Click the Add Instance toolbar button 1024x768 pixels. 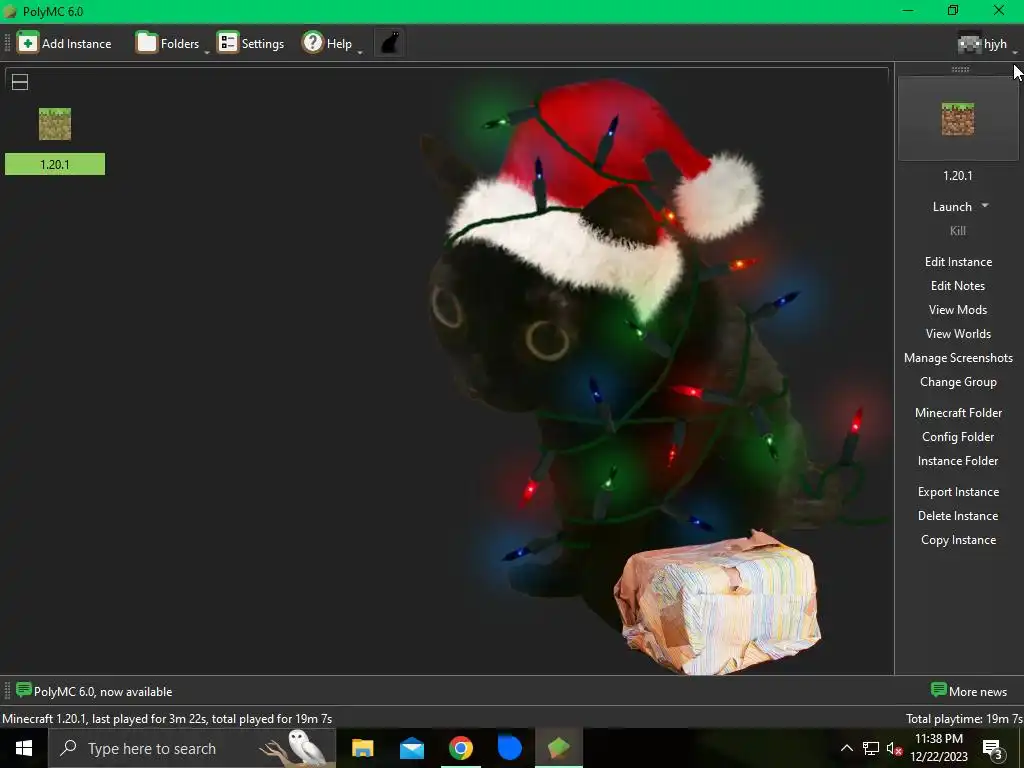tap(64, 43)
